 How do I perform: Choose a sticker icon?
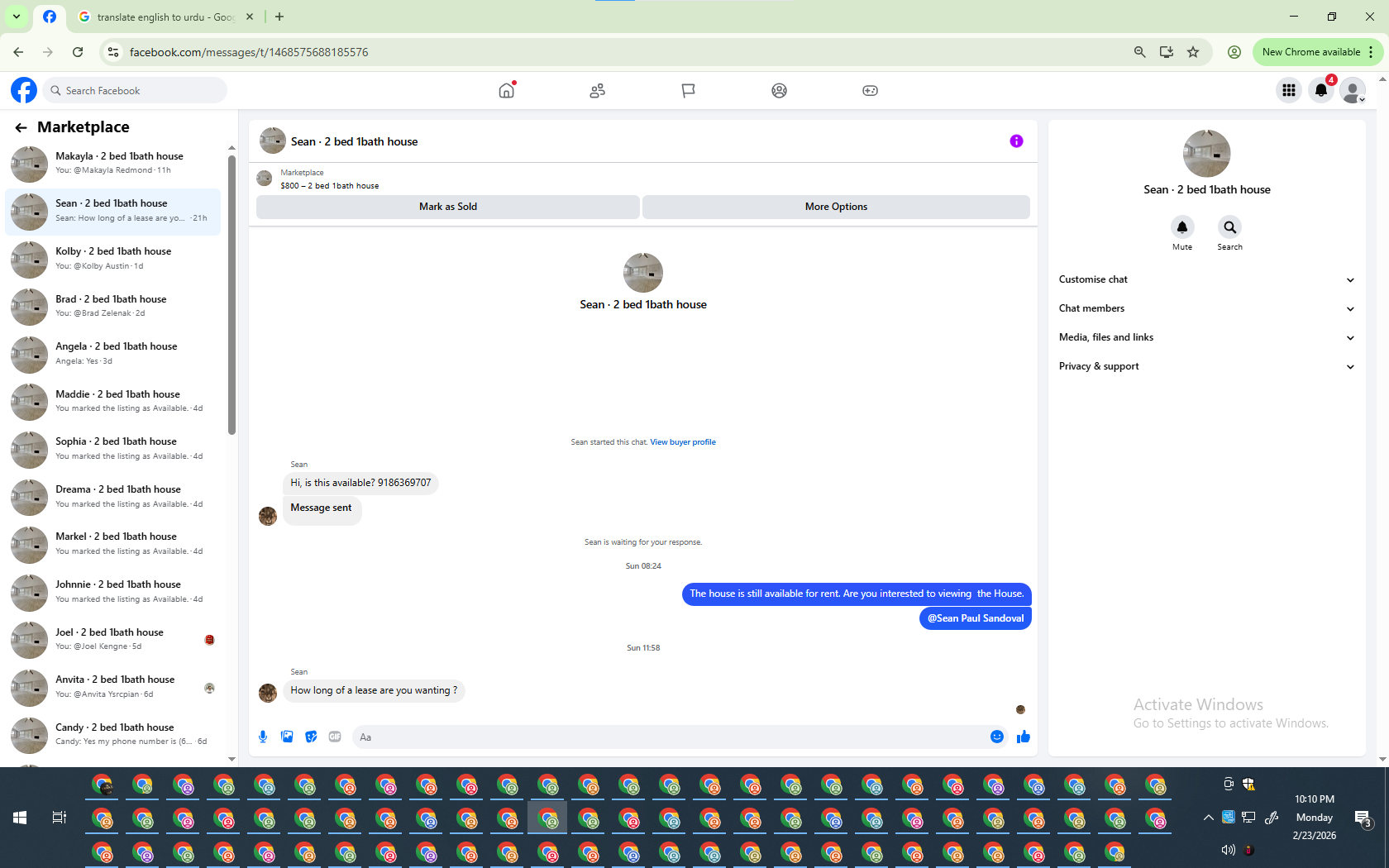coord(311,737)
